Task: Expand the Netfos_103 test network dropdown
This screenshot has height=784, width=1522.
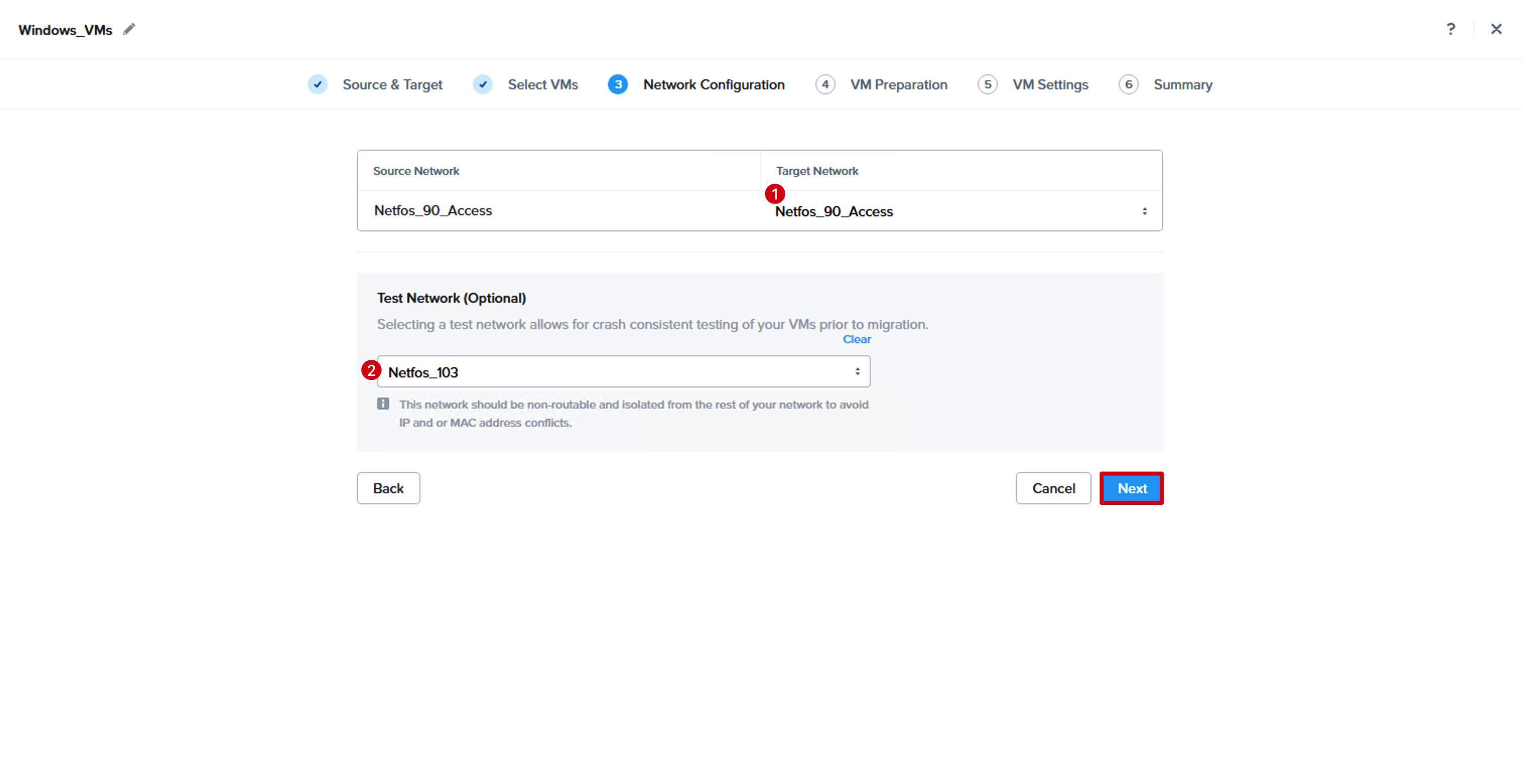Action: pos(623,372)
